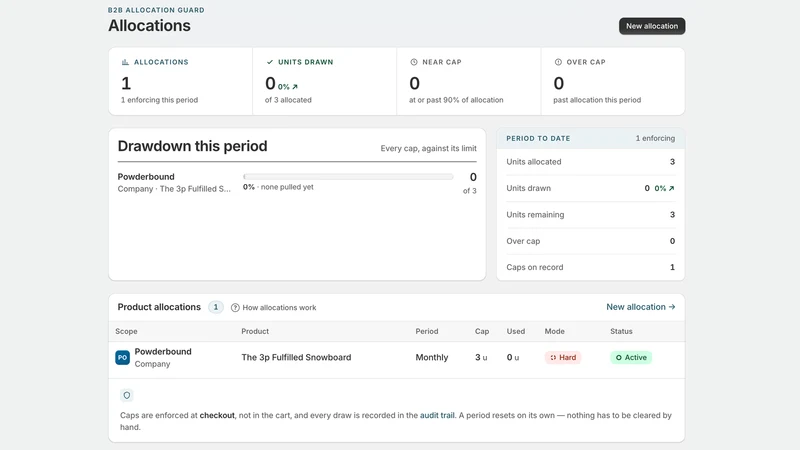Viewport: 800px width, 450px height.
Task: Click the Monthly period cell
Action: [x=432, y=358]
